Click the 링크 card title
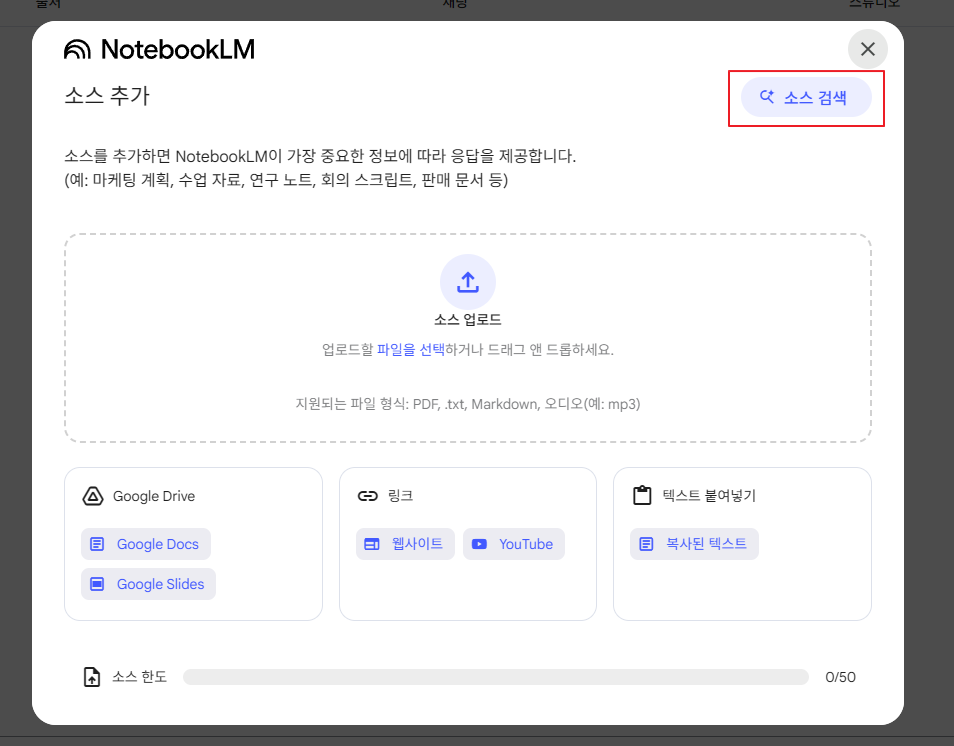954x746 pixels. click(400, 496)
